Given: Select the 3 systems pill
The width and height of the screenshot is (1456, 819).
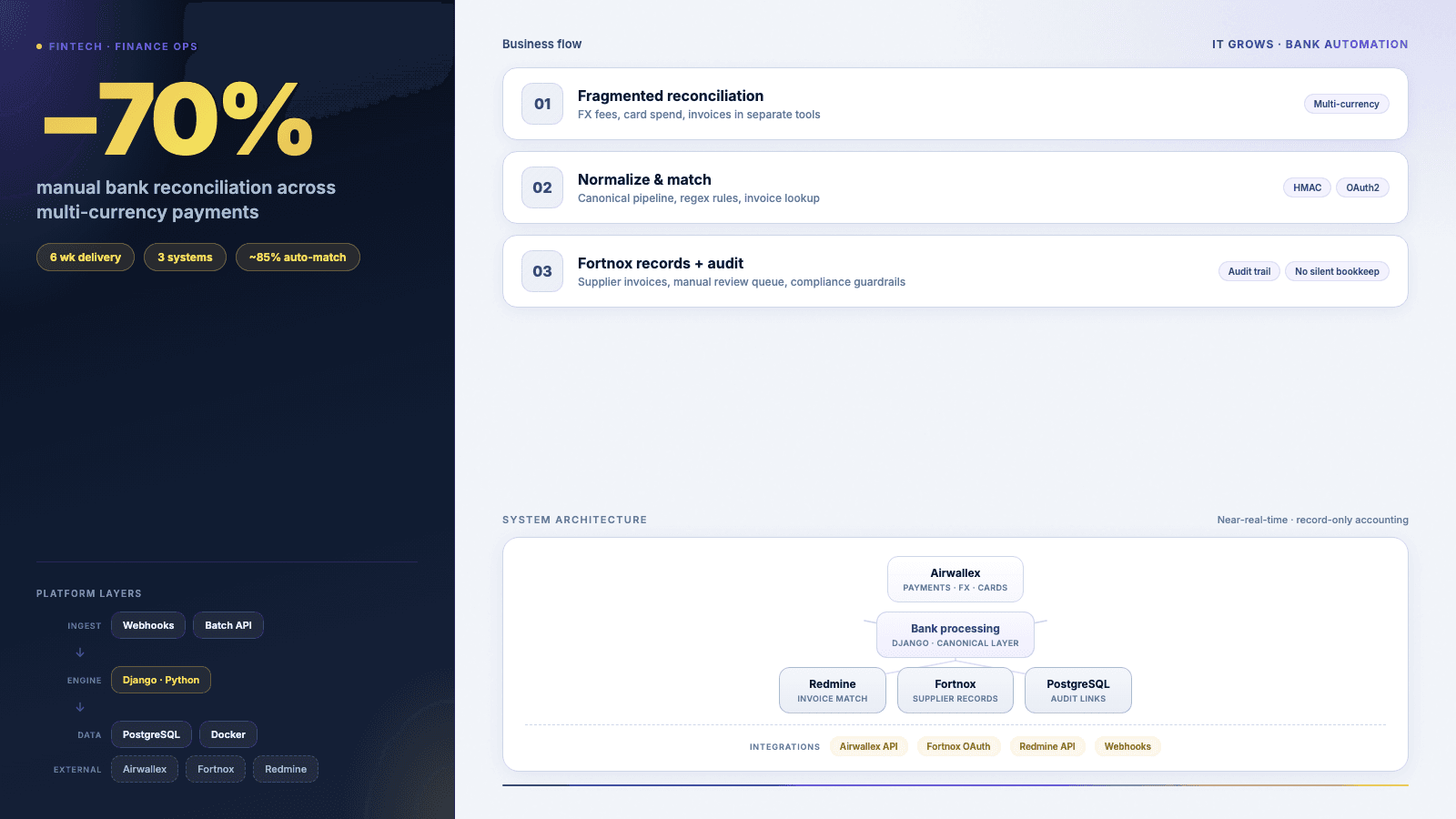Looking at the screenshot, I should click(185, 258).
